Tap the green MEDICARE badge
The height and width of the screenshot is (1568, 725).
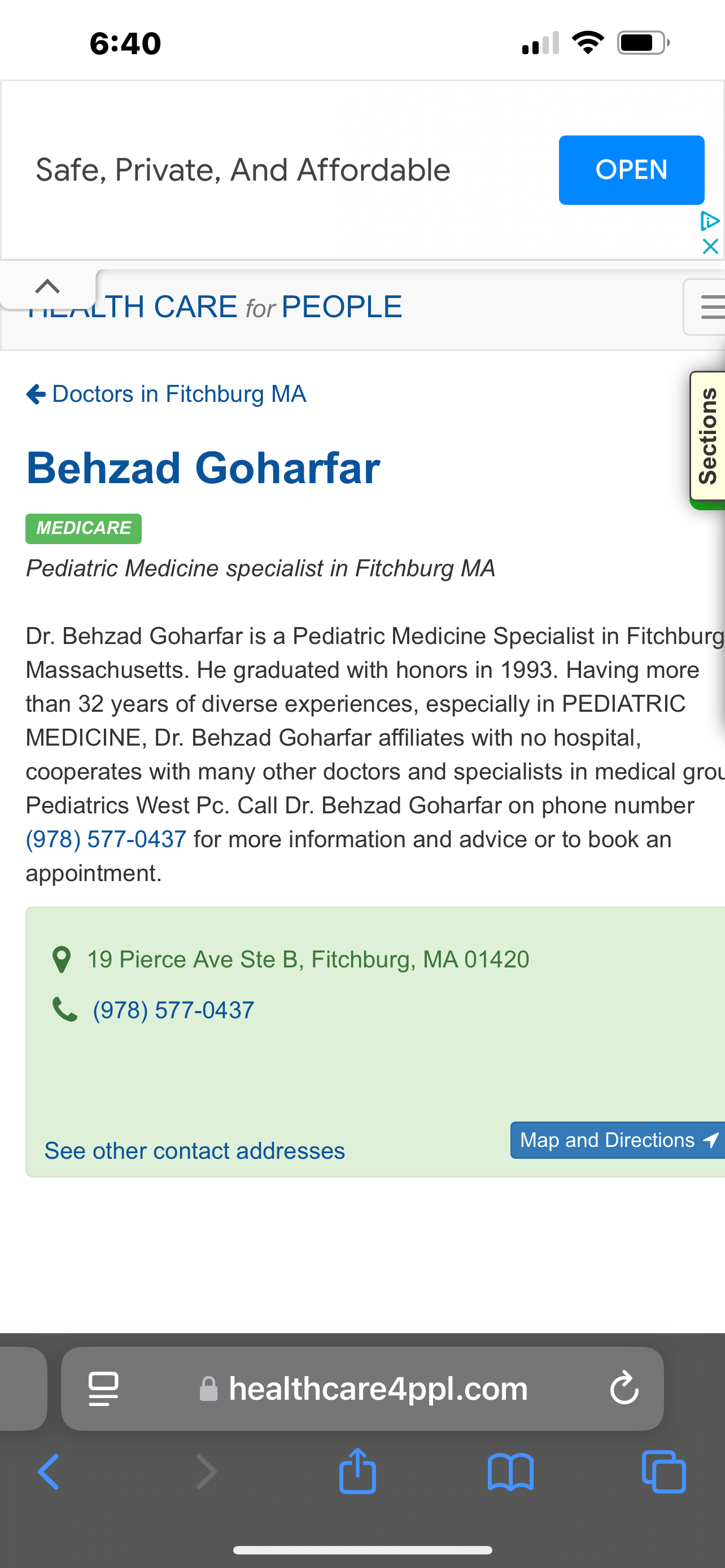click(x=84, y=528)
